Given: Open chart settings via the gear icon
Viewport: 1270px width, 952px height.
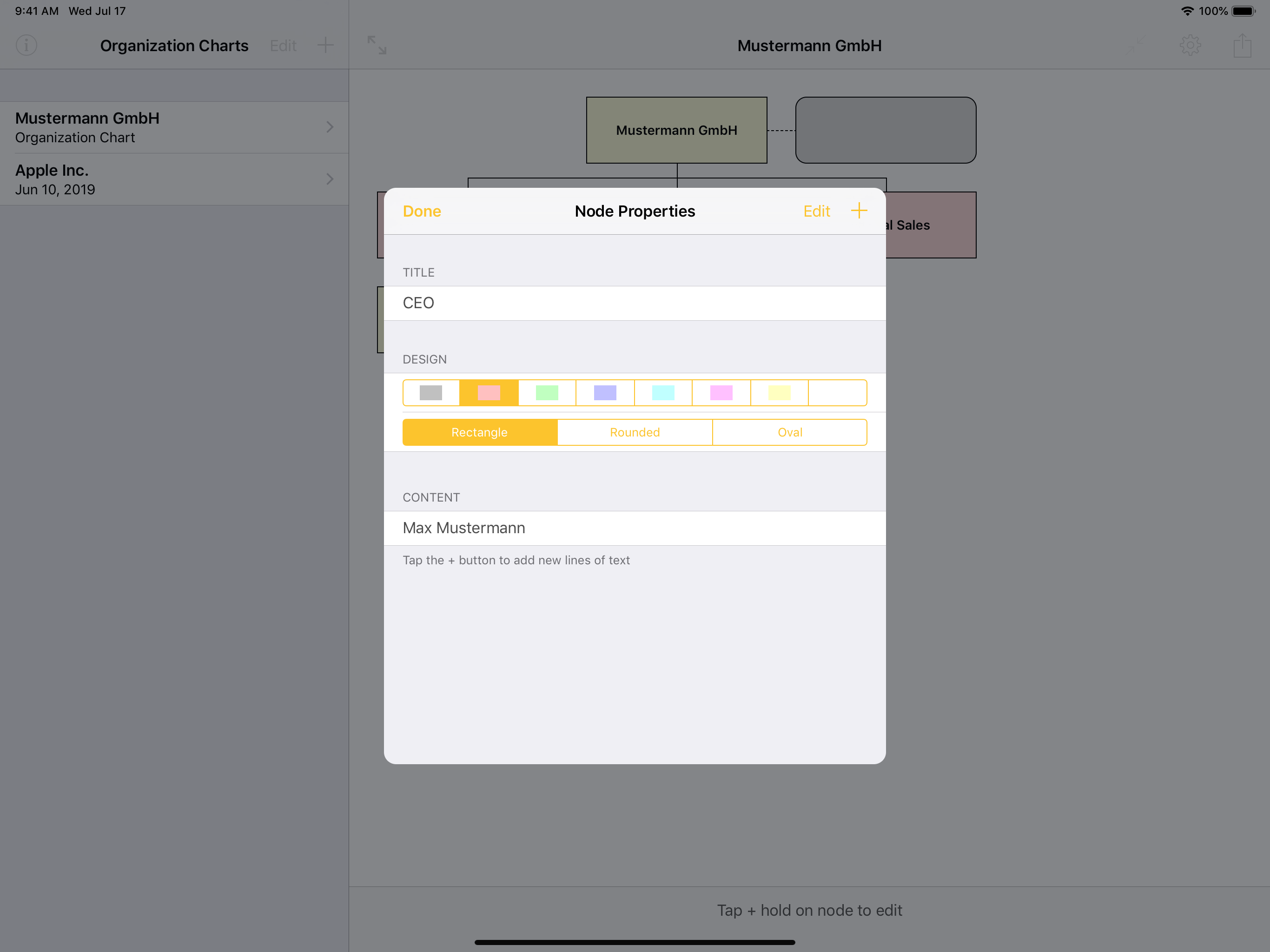Looking at the screenshot, I should tap(1190, 45).
